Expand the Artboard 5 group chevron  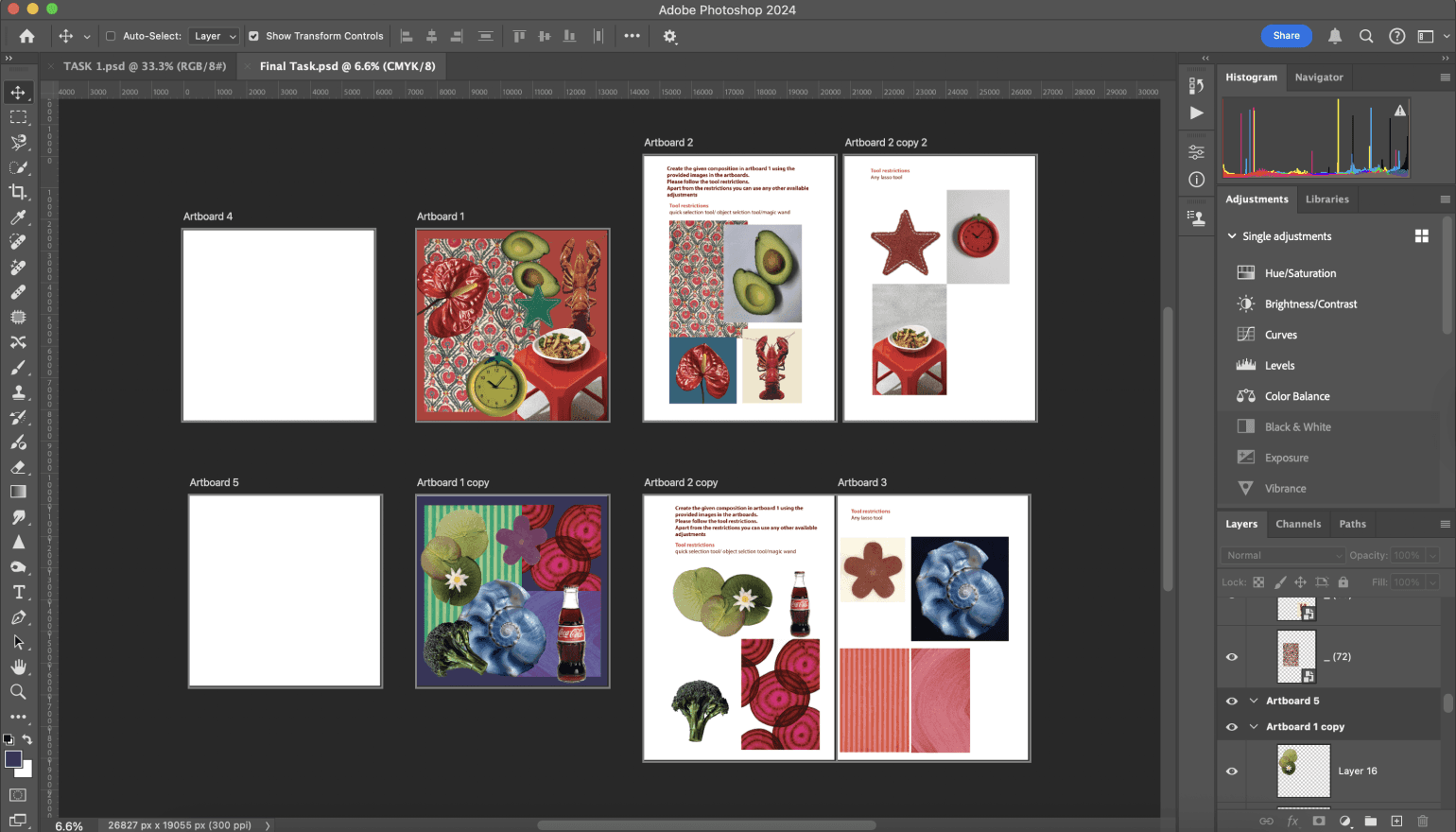(x=1254, y=701)
